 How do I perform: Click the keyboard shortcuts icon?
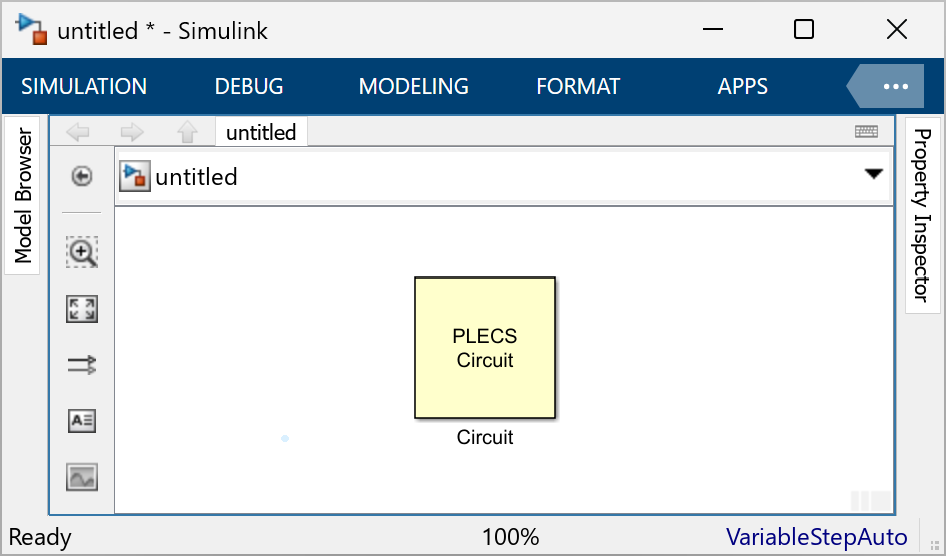click(867, 132)
